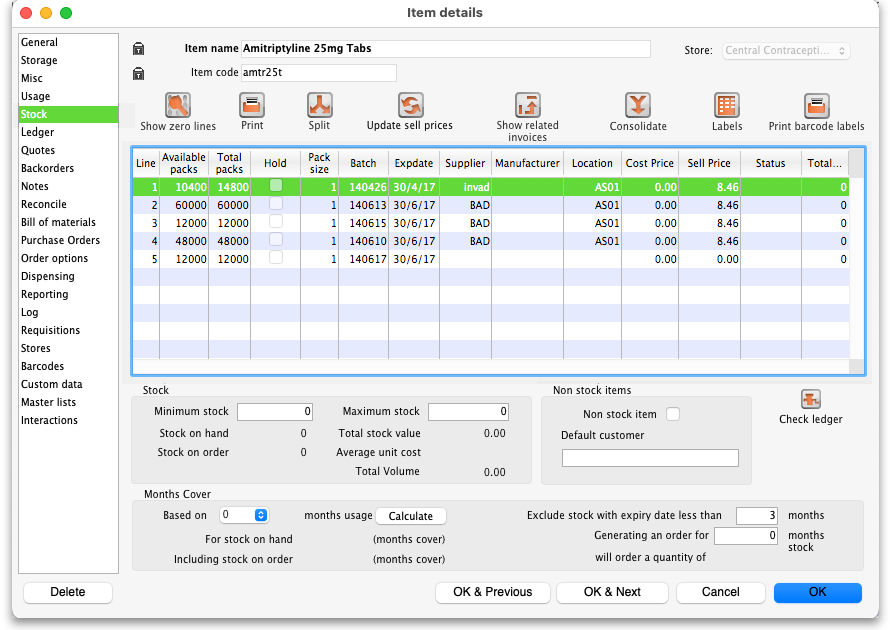Click the Print toolbar icon
The height and width of the screenshot is (630, 891).
tap(252, 105)
